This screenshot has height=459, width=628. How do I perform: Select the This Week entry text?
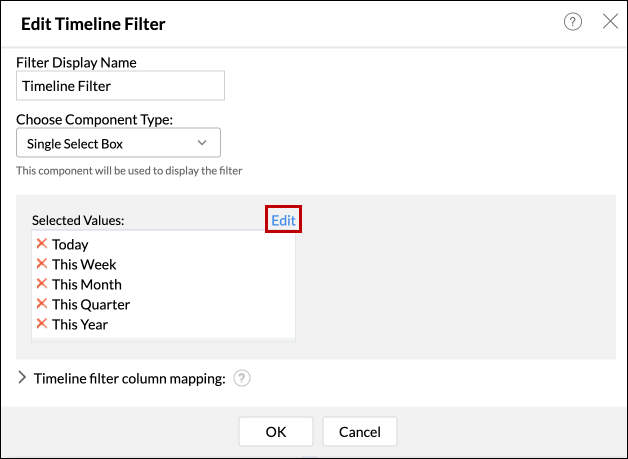click(x=84, y=264)
